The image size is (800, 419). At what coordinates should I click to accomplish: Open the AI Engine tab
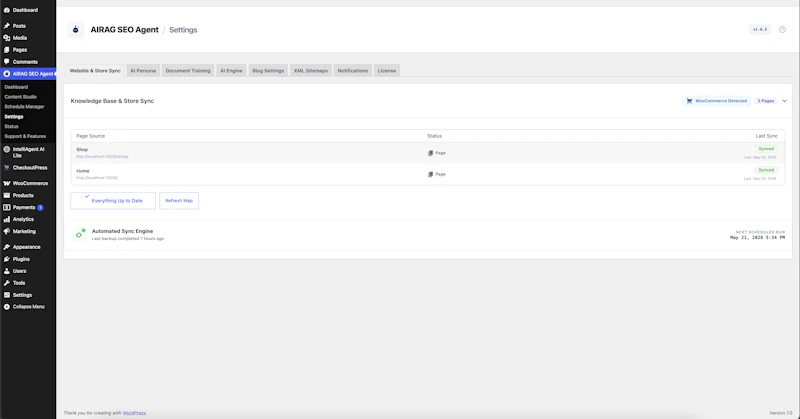pos(231,71)
